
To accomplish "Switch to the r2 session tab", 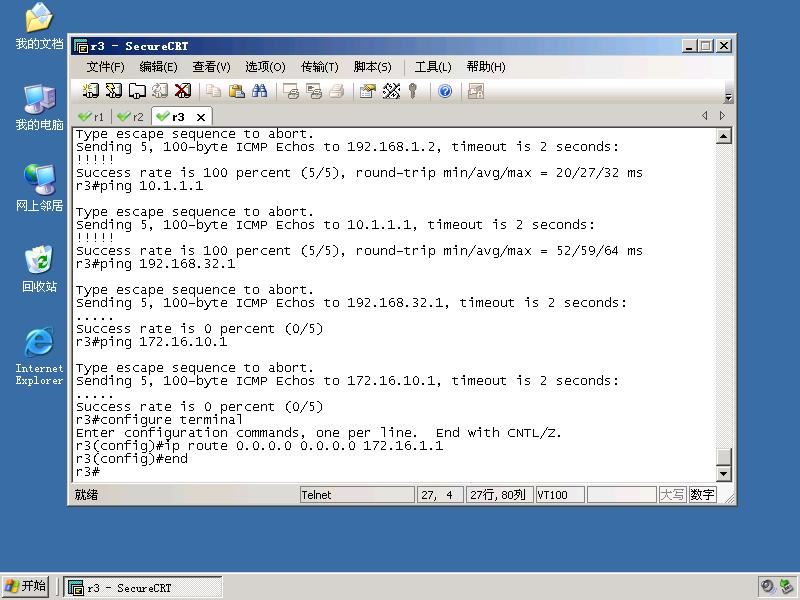I will (131, 117).
